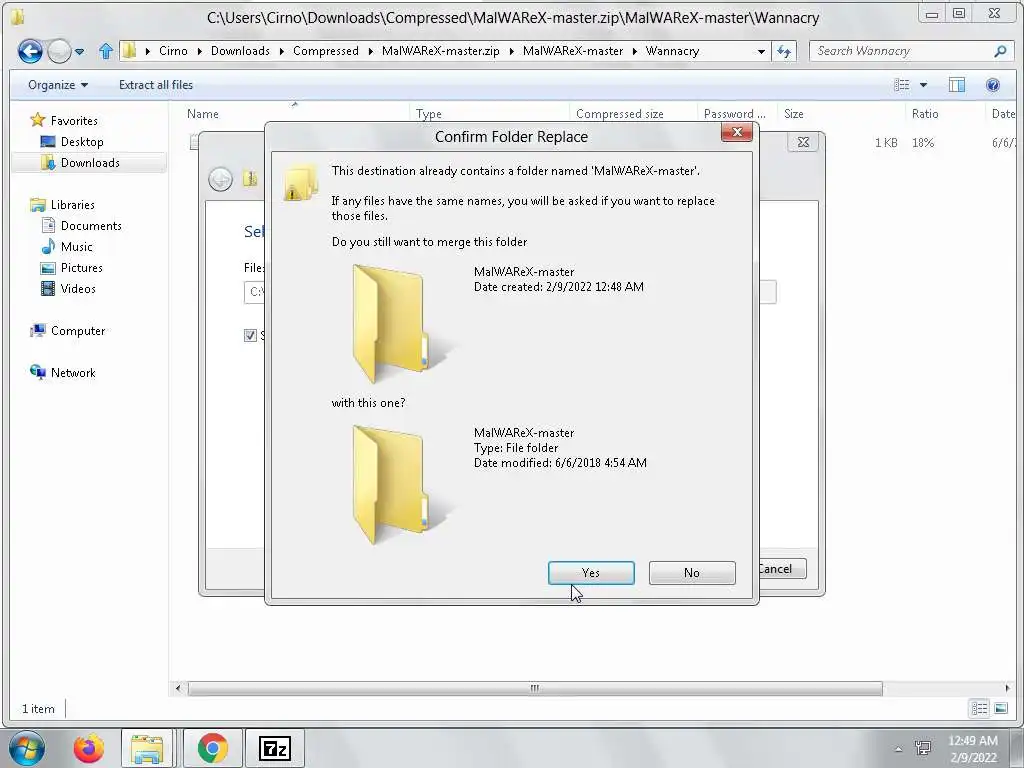Screen dimensions: 1024x768
Task: Close the extraction wizard window behind
Action: [x=803, y=142]
